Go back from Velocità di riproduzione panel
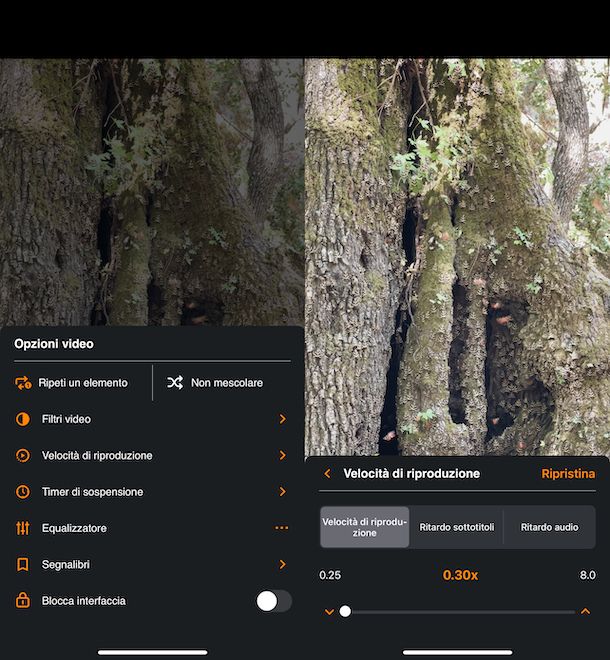 (328, 474)
